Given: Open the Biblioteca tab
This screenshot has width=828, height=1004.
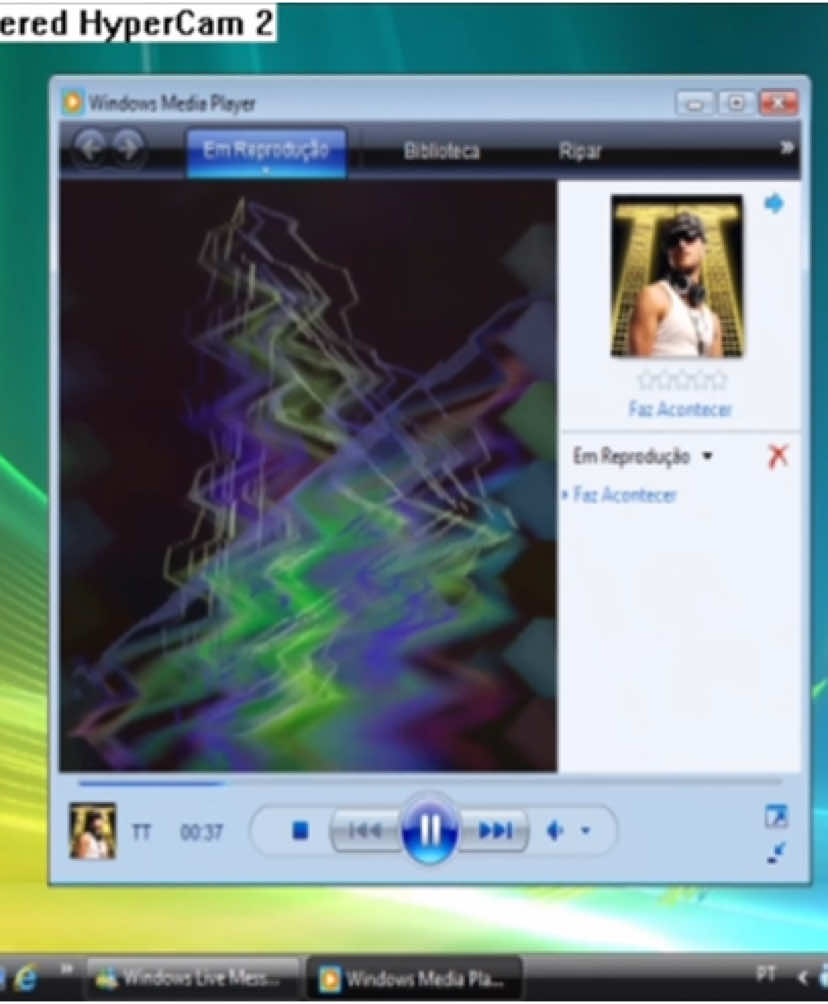Looking at the screenshot, I should [441, 151].
